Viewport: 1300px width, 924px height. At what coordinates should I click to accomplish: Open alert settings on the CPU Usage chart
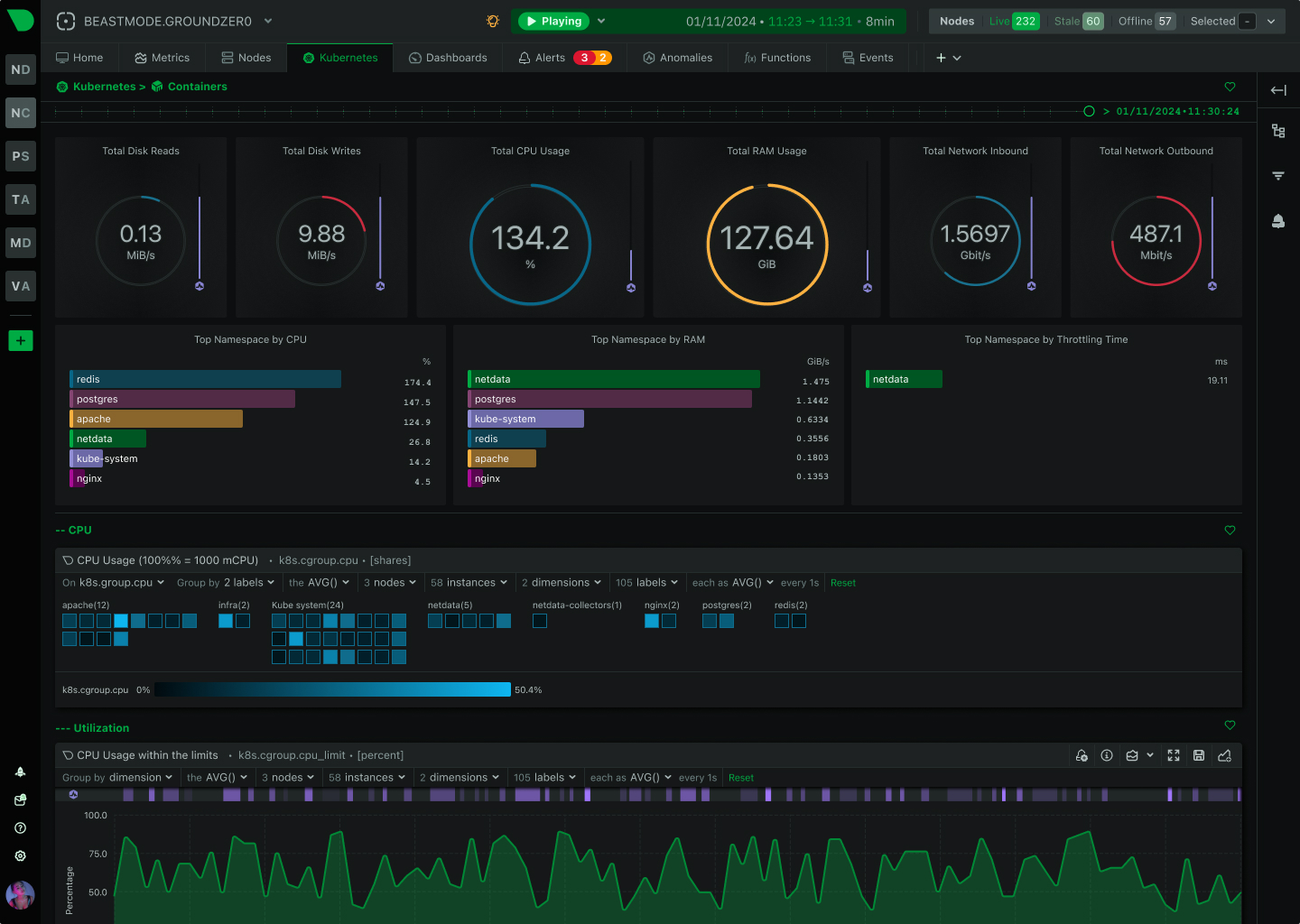pyautogui.click(x=1082, y=755)
